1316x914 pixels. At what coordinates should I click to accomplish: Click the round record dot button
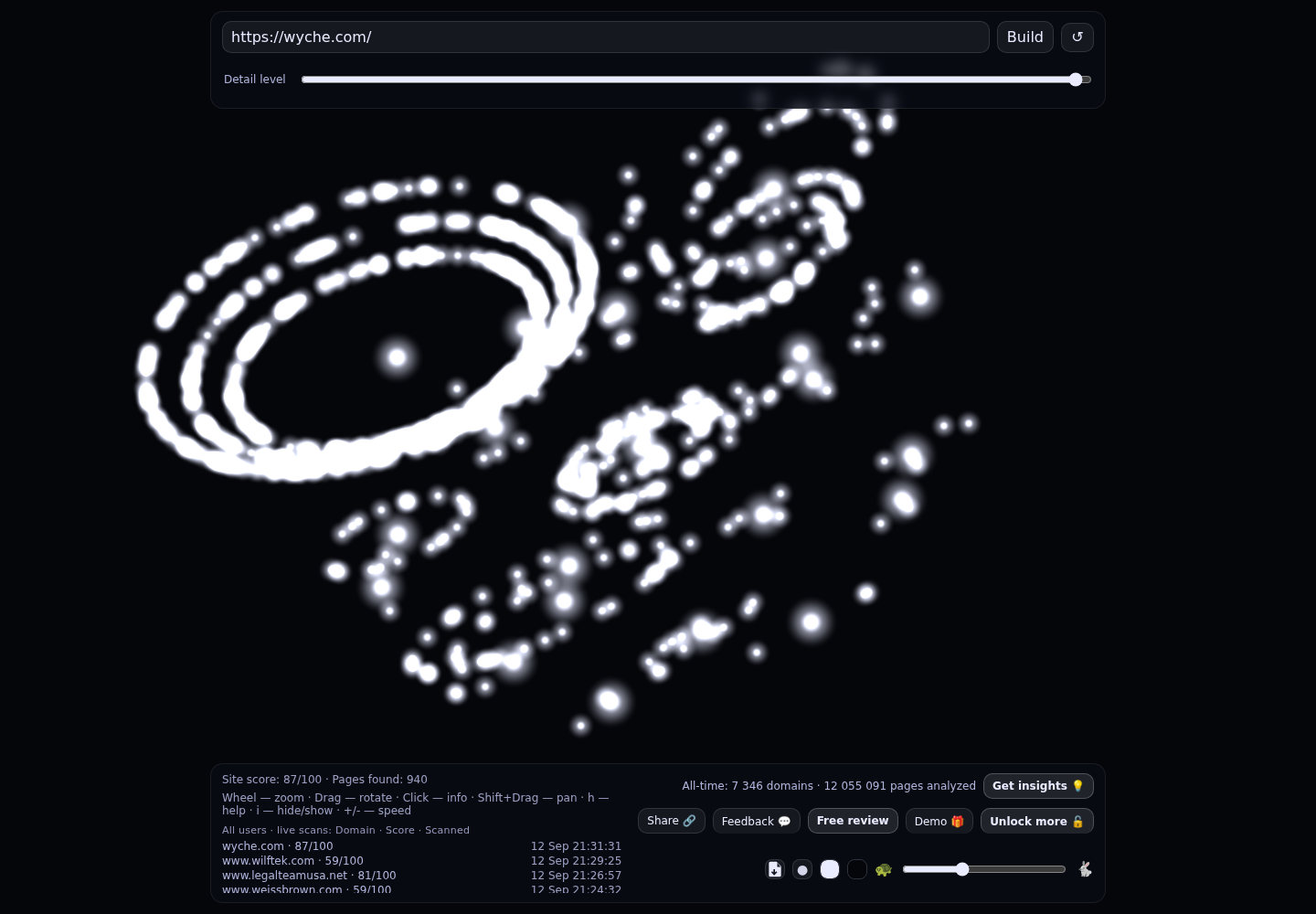pyautogui.click(x=802, y=869)
